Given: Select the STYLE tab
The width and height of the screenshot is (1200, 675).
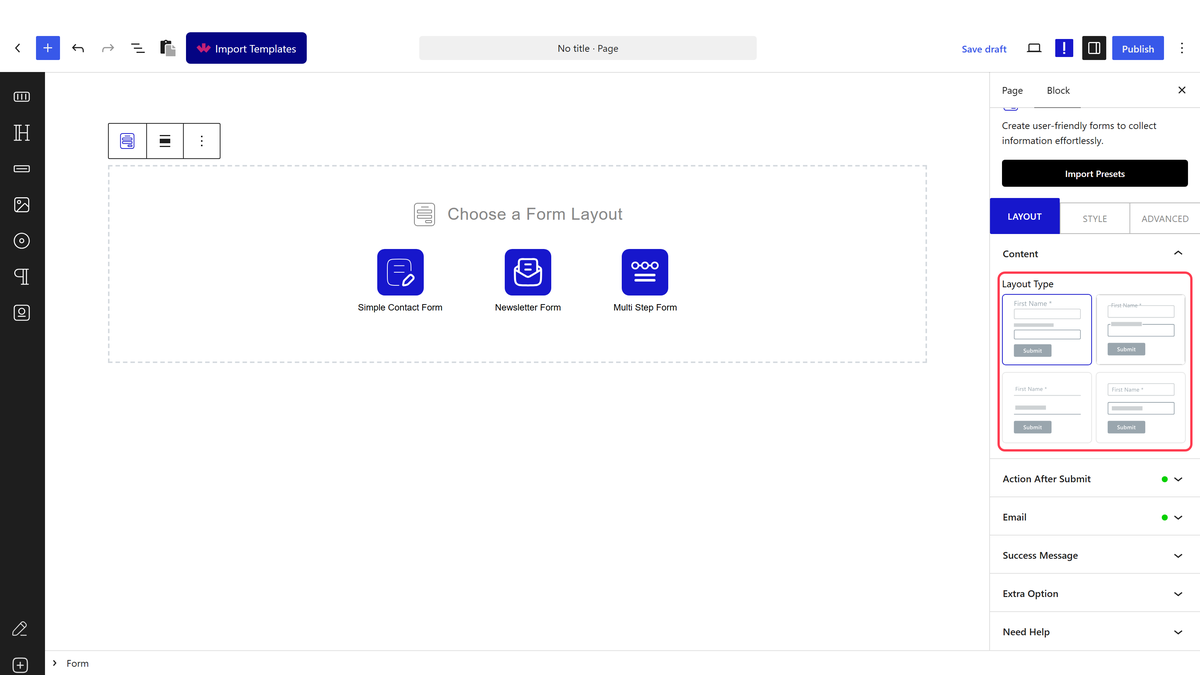Looking at the screenshot, I should coord(1095,218).
